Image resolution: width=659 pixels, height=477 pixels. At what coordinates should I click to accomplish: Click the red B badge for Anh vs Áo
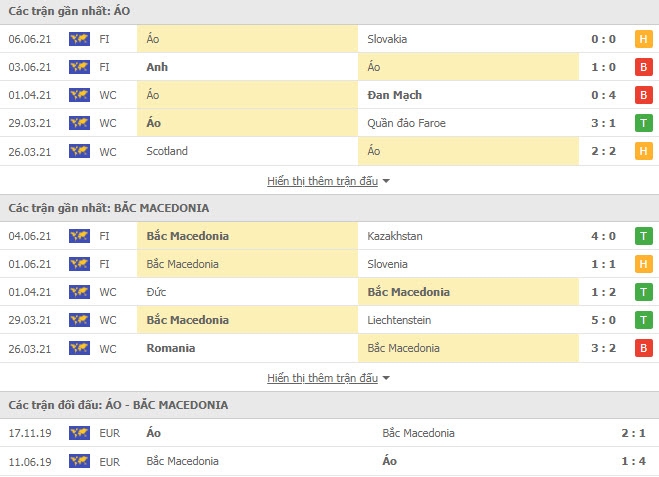click(x=643, y=67)
